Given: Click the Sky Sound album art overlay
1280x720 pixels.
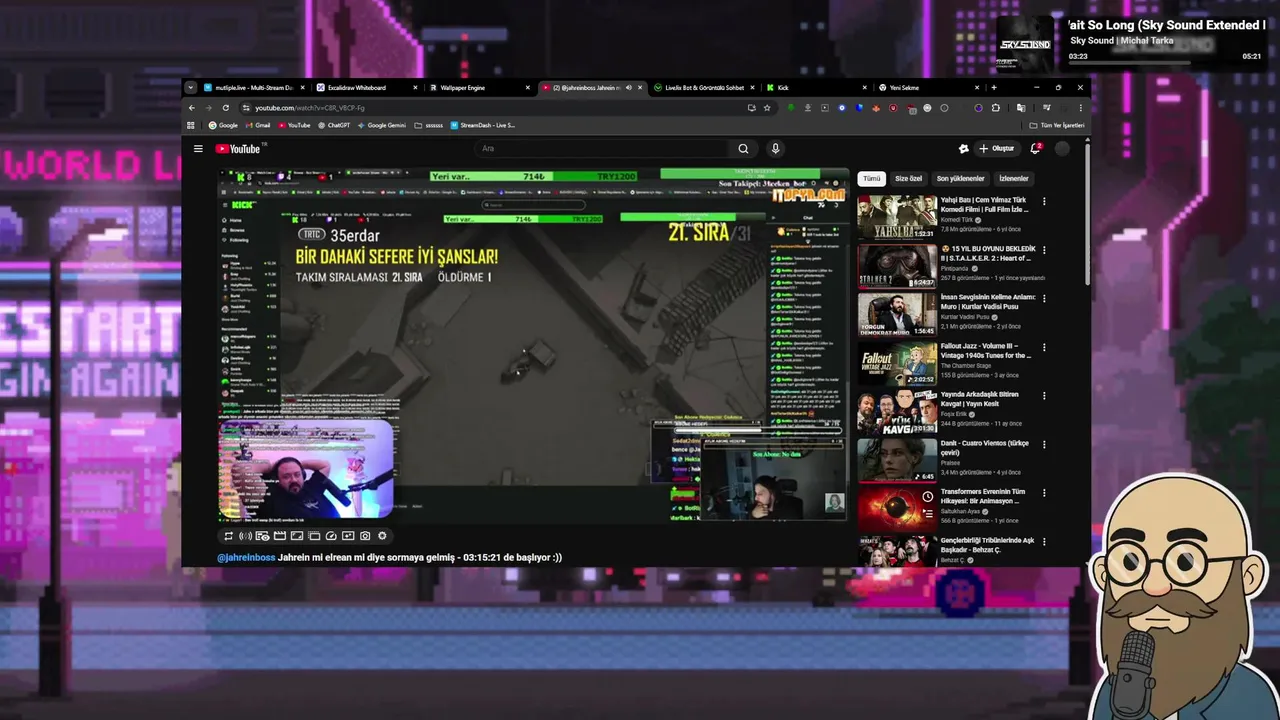Looking at the screenshot, I should (x=1025, y=44).
